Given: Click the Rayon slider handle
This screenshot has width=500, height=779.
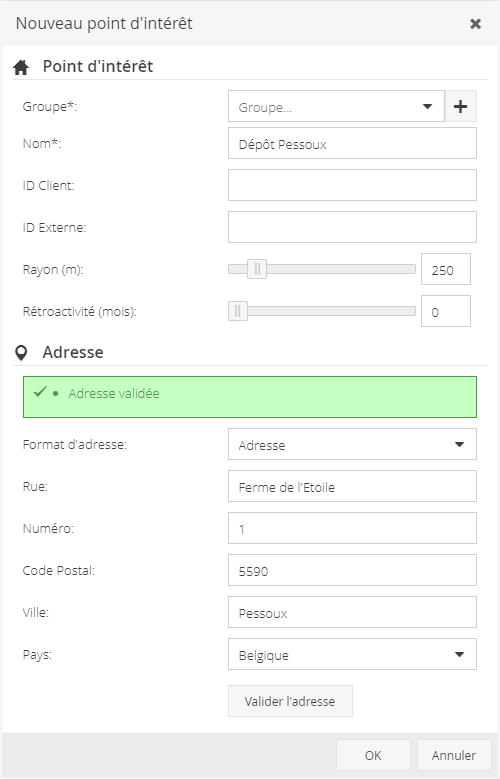Looking at the screenshot, I should pyautogui.click(x=257, y=269).
